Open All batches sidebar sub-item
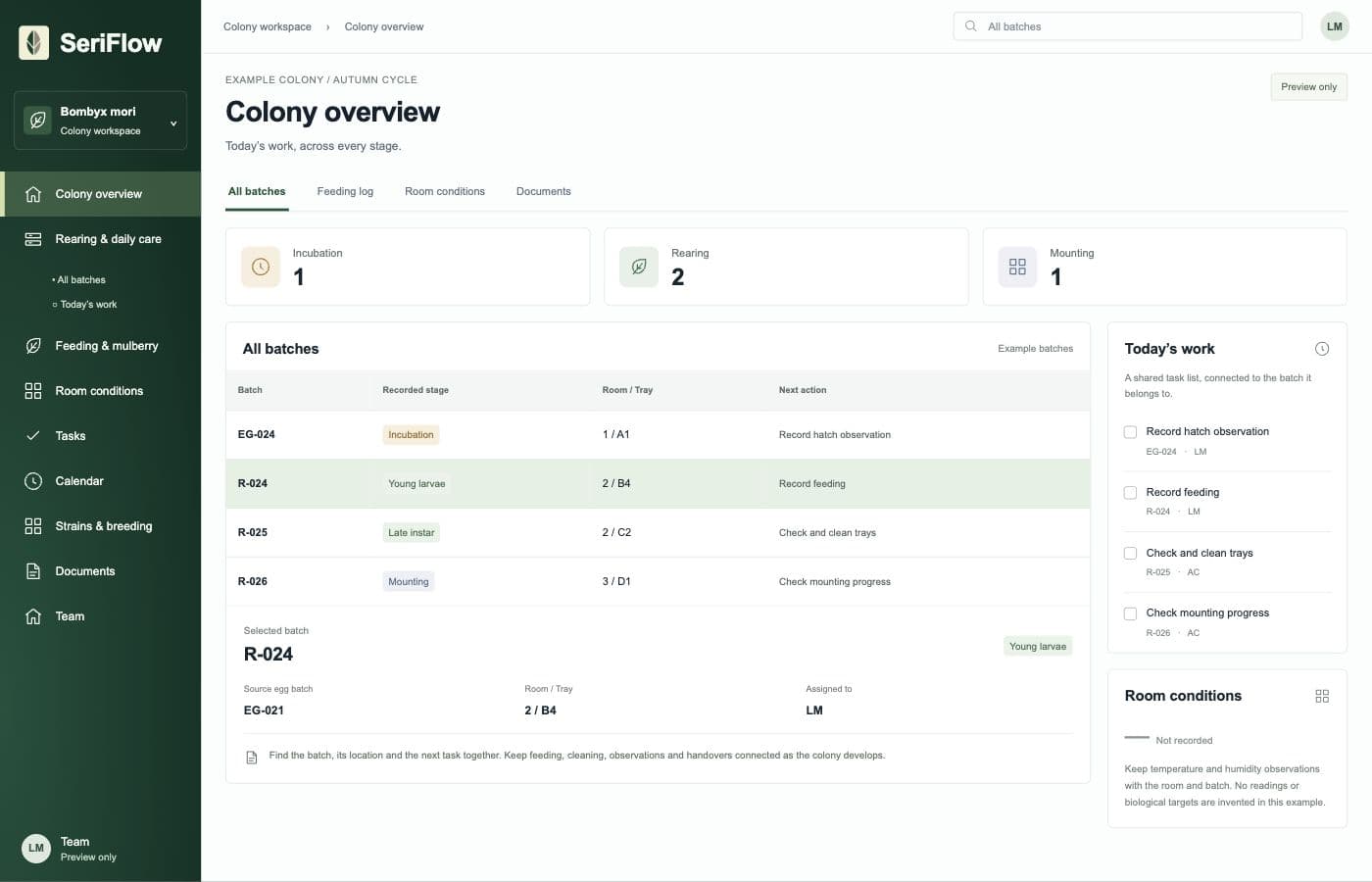 coord(78,280)
